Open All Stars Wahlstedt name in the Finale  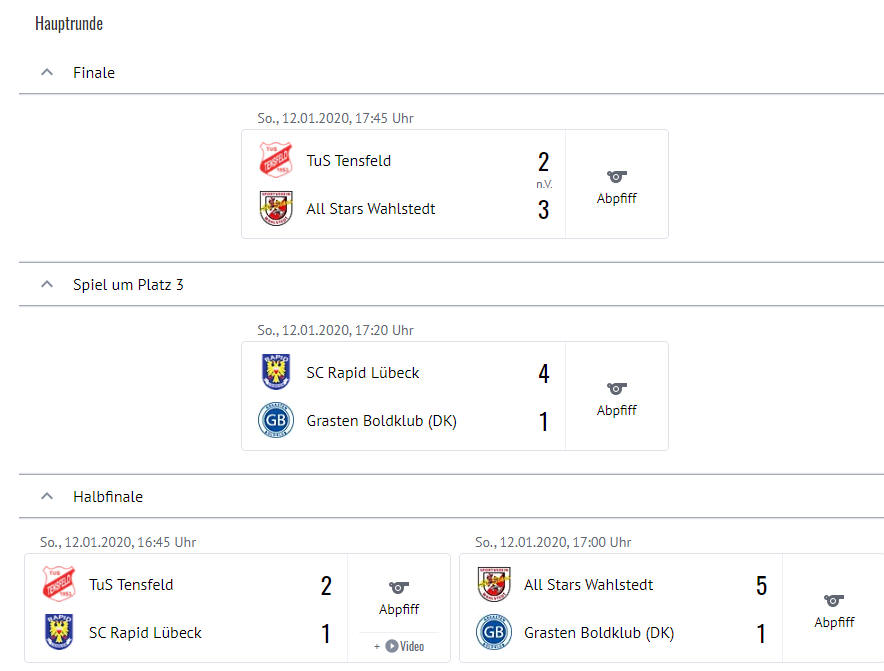(x=370, y=209)
